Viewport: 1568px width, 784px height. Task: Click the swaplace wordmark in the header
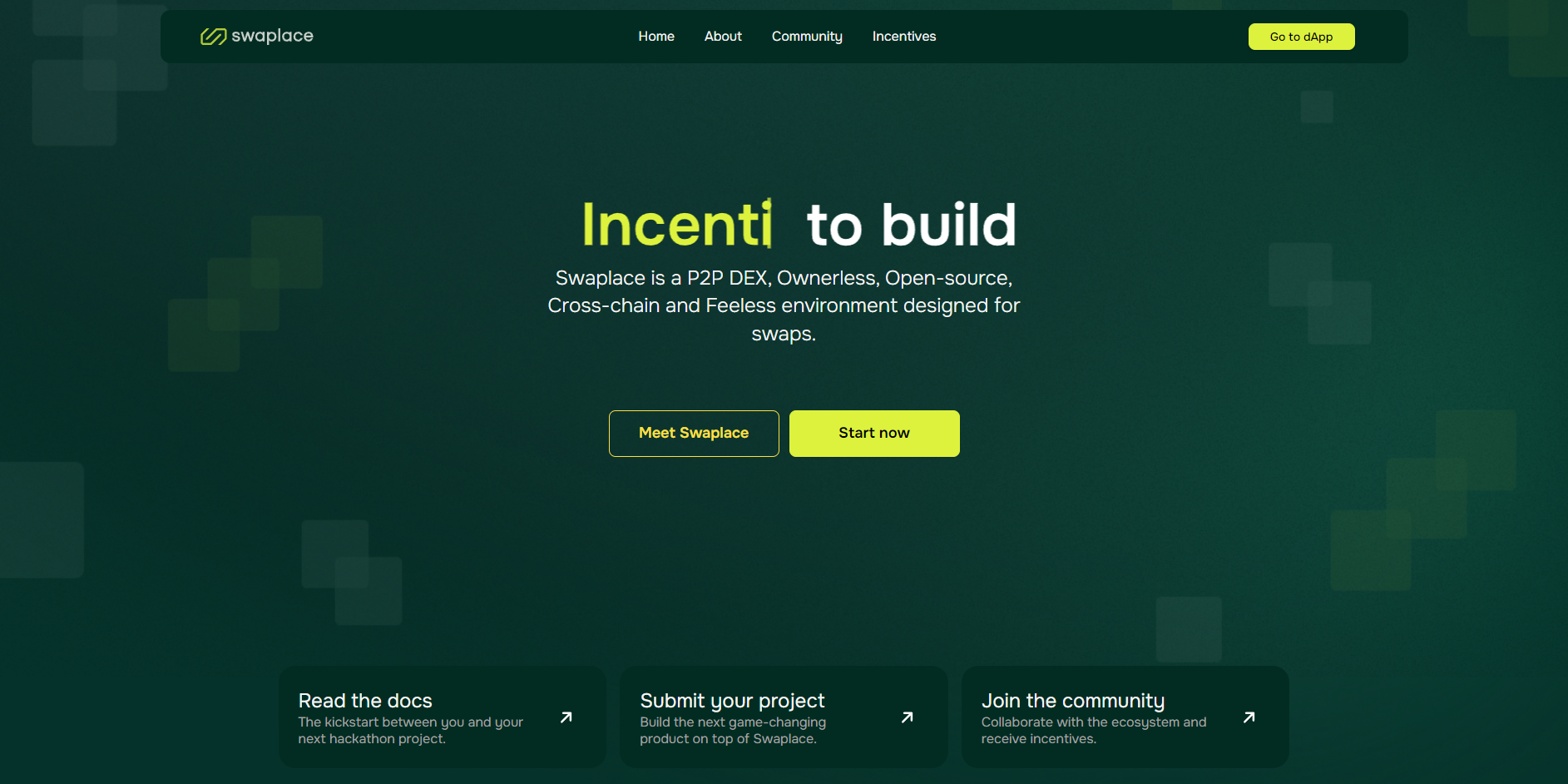click(x=272, y=36)
